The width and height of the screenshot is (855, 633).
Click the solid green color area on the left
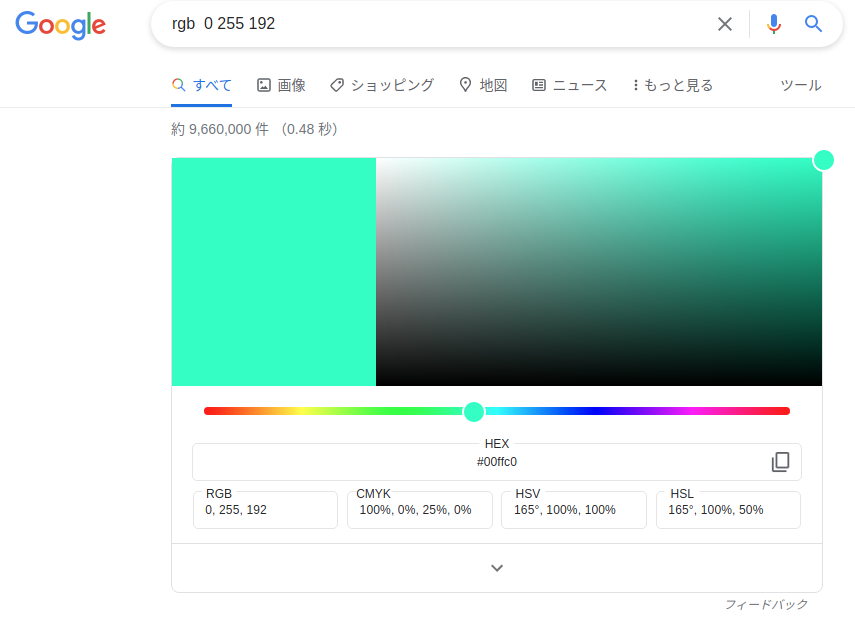tap(274, 271)
